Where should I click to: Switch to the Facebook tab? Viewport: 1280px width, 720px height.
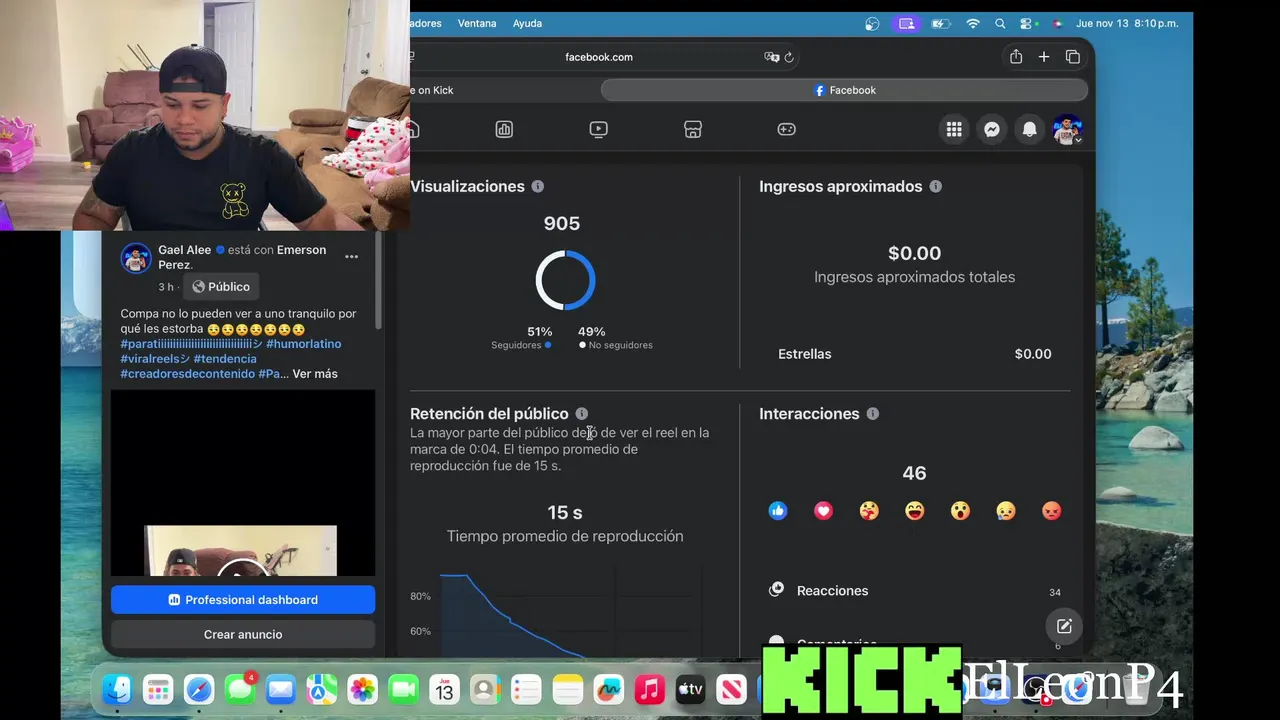845,90
